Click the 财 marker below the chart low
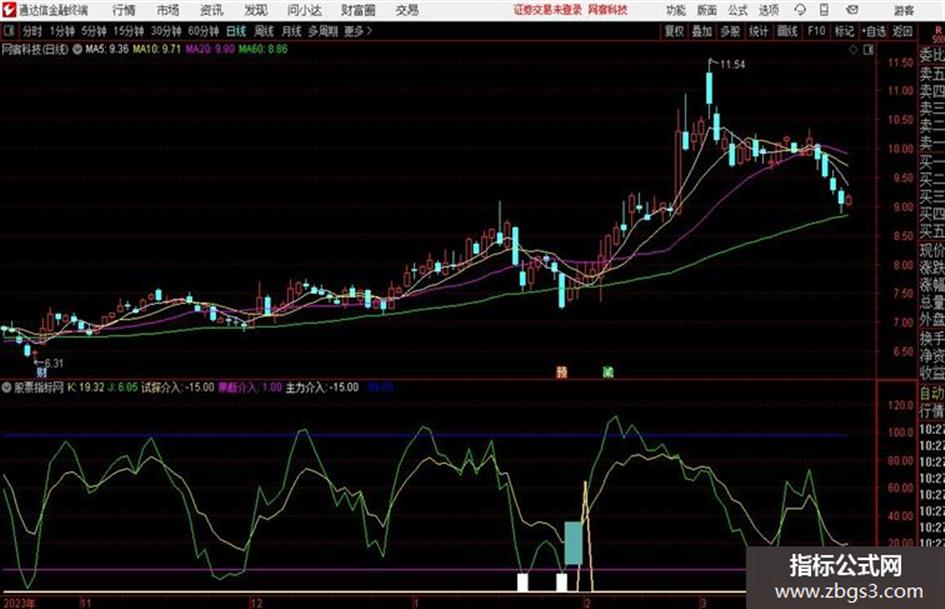The image size is (945, 609). click(42, 373)
